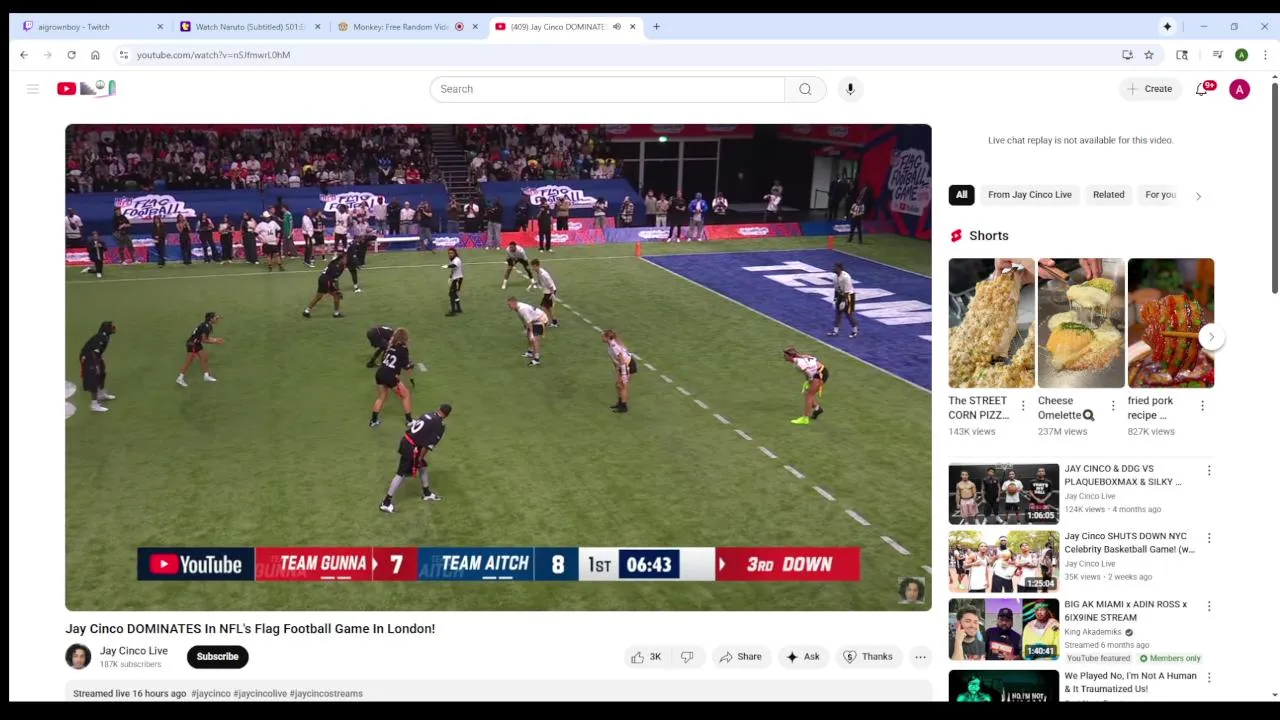Open new tab with plus button
1280x720 pixels.
pos(656,27)
